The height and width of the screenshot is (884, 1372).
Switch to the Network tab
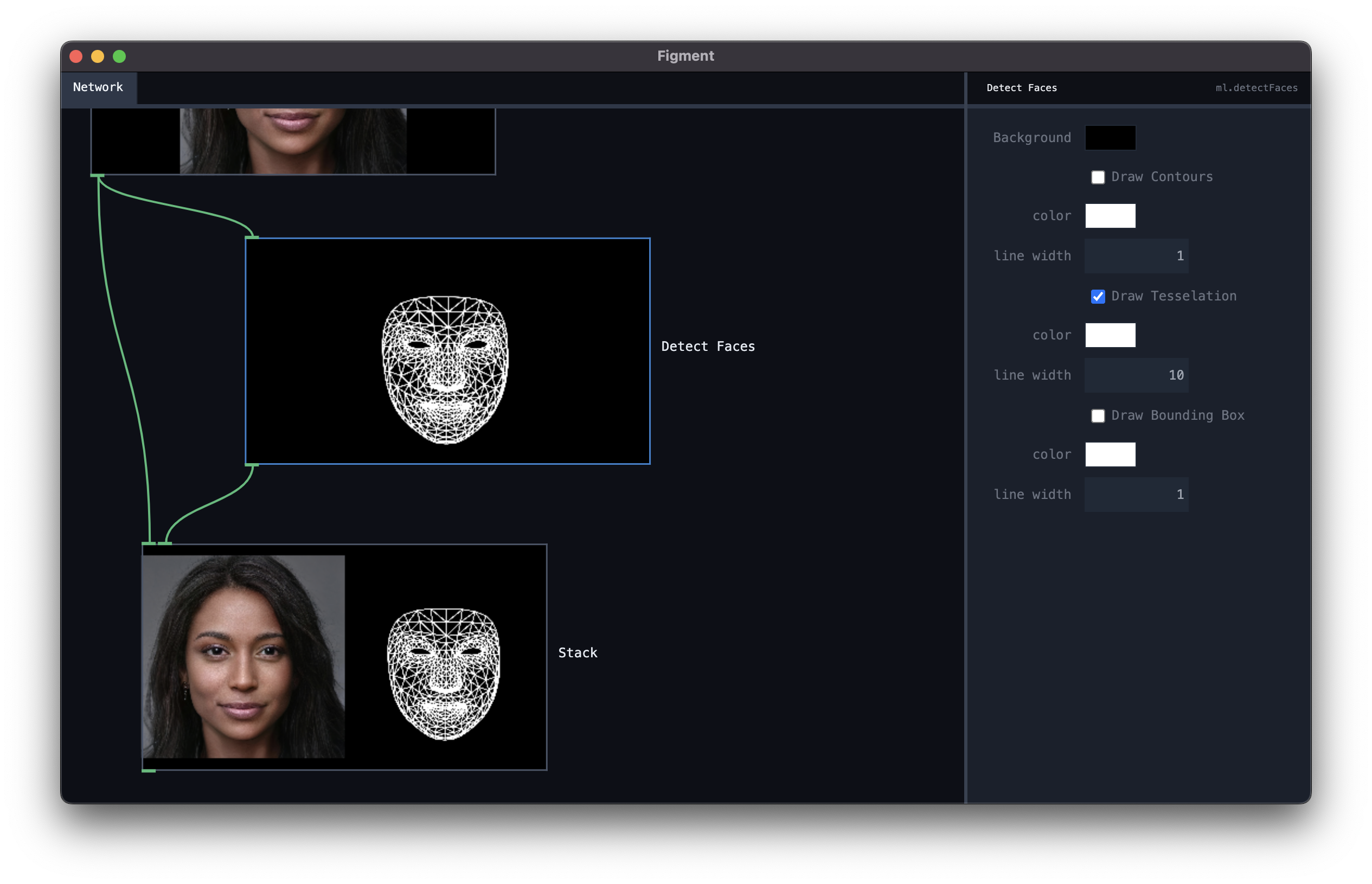pyautogui.click(x=98, y=87)
